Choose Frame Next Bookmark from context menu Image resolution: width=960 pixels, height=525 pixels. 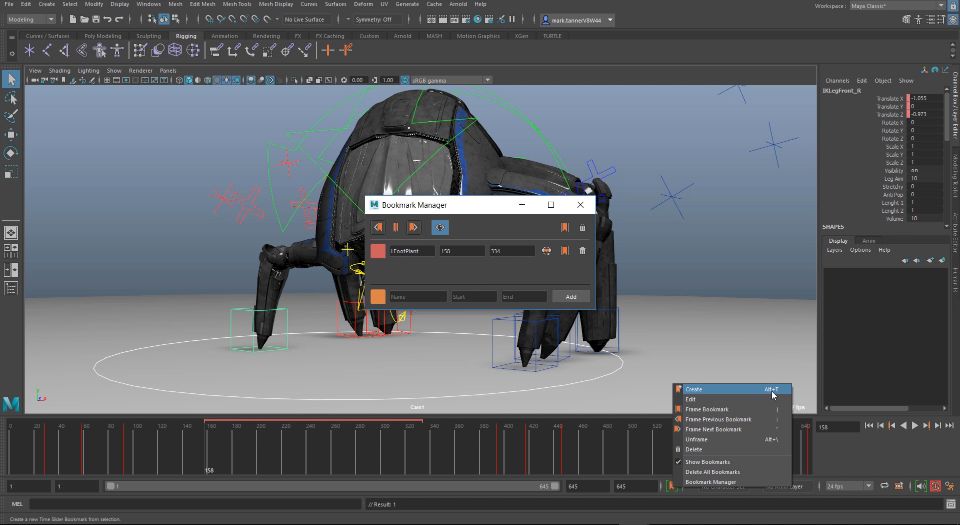tap(713, 429)
